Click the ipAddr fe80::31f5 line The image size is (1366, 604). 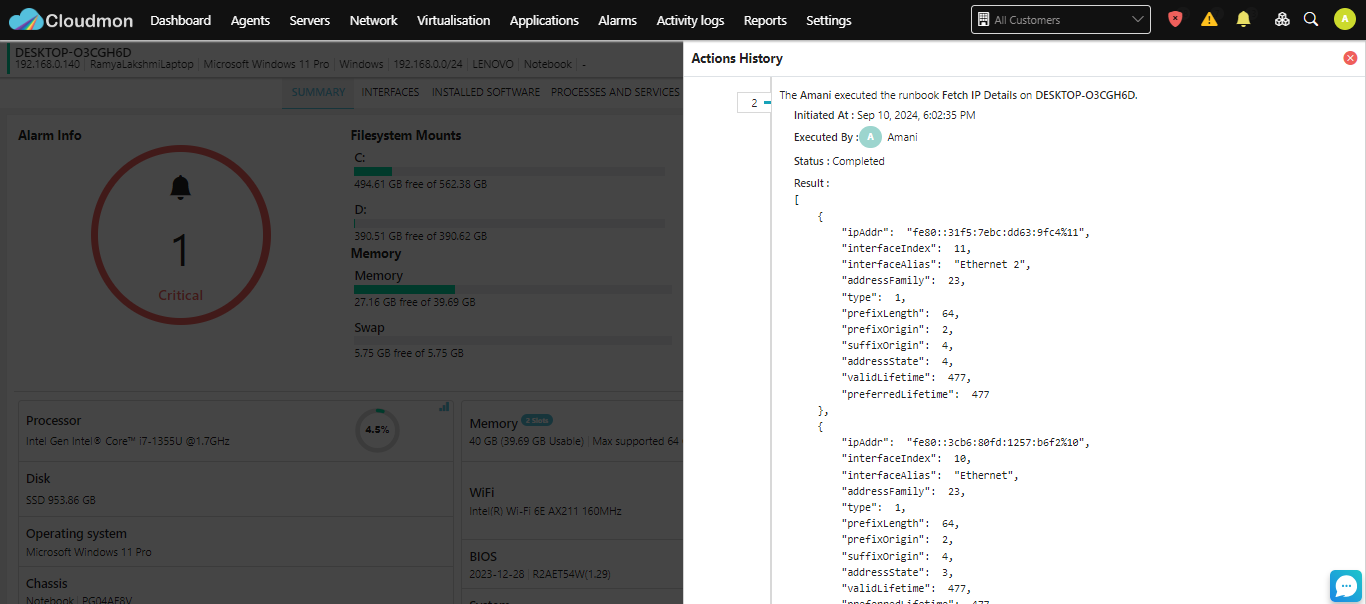click(966, 232)
